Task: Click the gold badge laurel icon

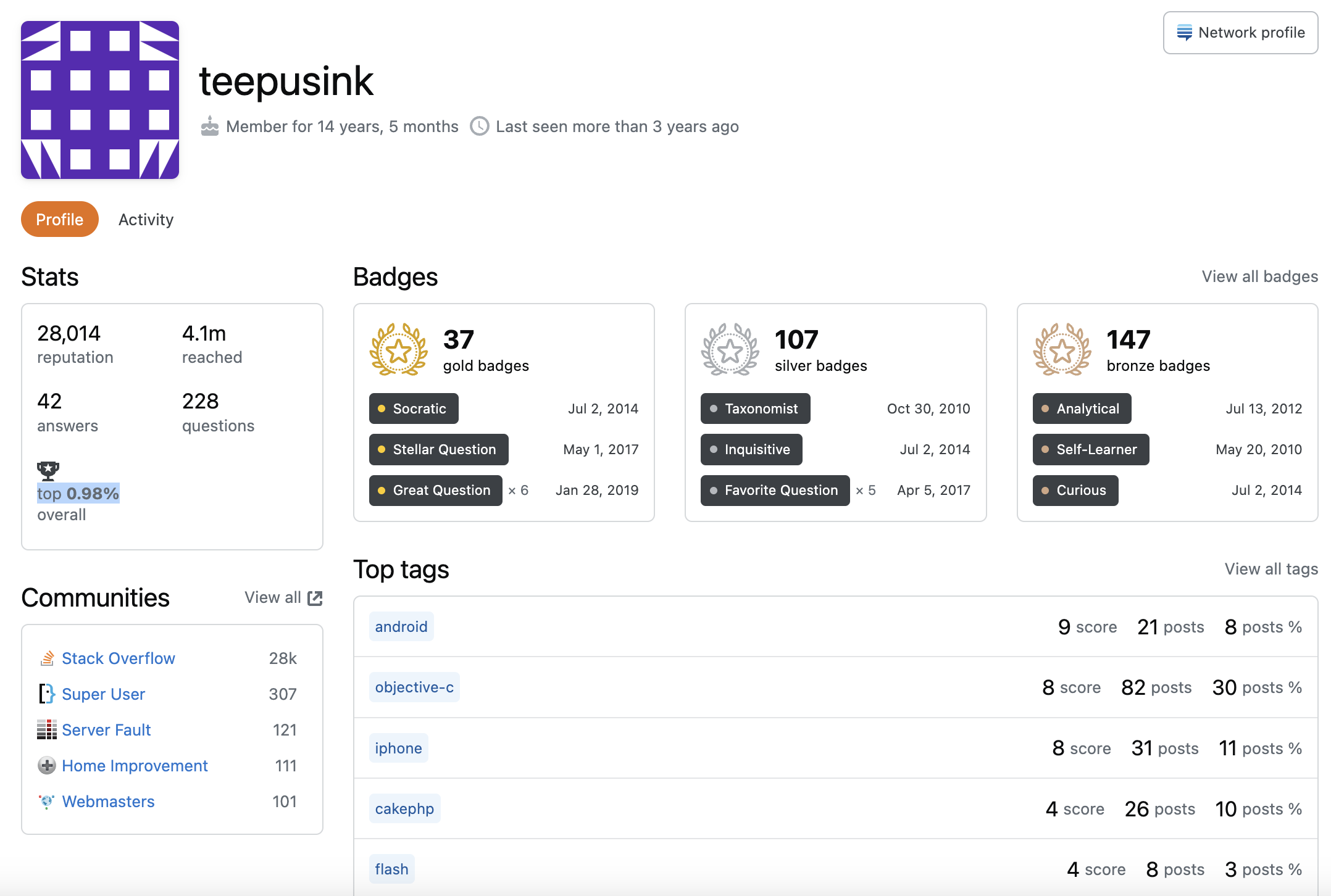Action: 399,350
